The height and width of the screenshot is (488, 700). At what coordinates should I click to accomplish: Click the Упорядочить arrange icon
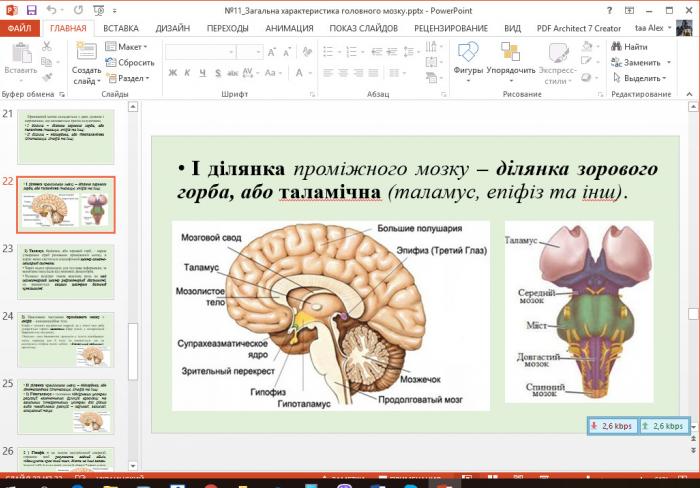coord(511,58)
